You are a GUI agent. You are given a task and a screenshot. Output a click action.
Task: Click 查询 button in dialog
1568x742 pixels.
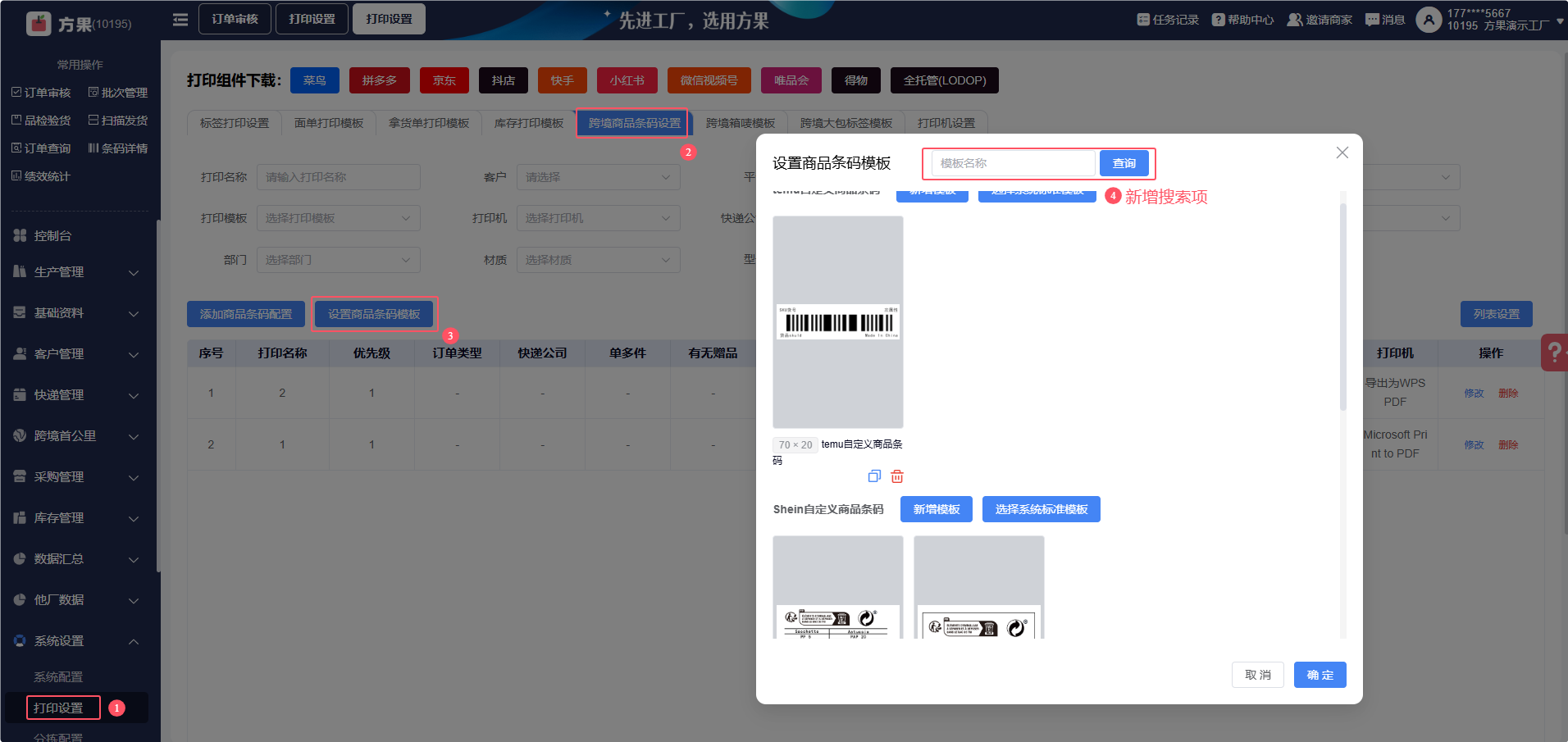pos(1124,163)
